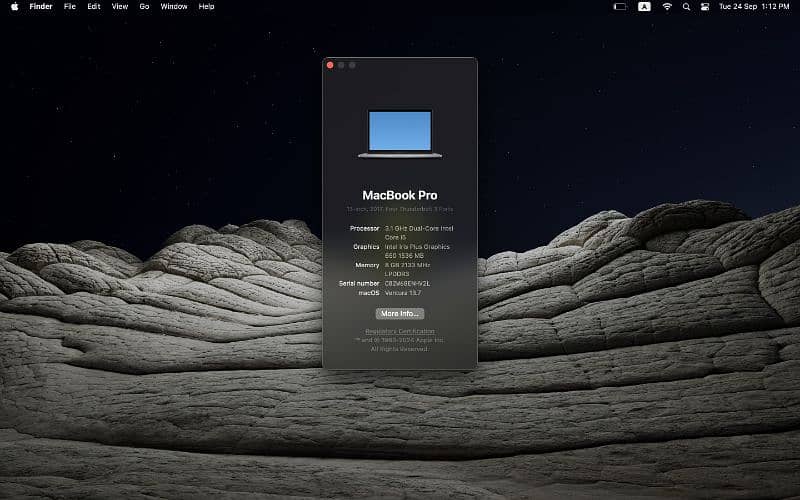
Task: Open the Help menu
Action: click(206, 6)
